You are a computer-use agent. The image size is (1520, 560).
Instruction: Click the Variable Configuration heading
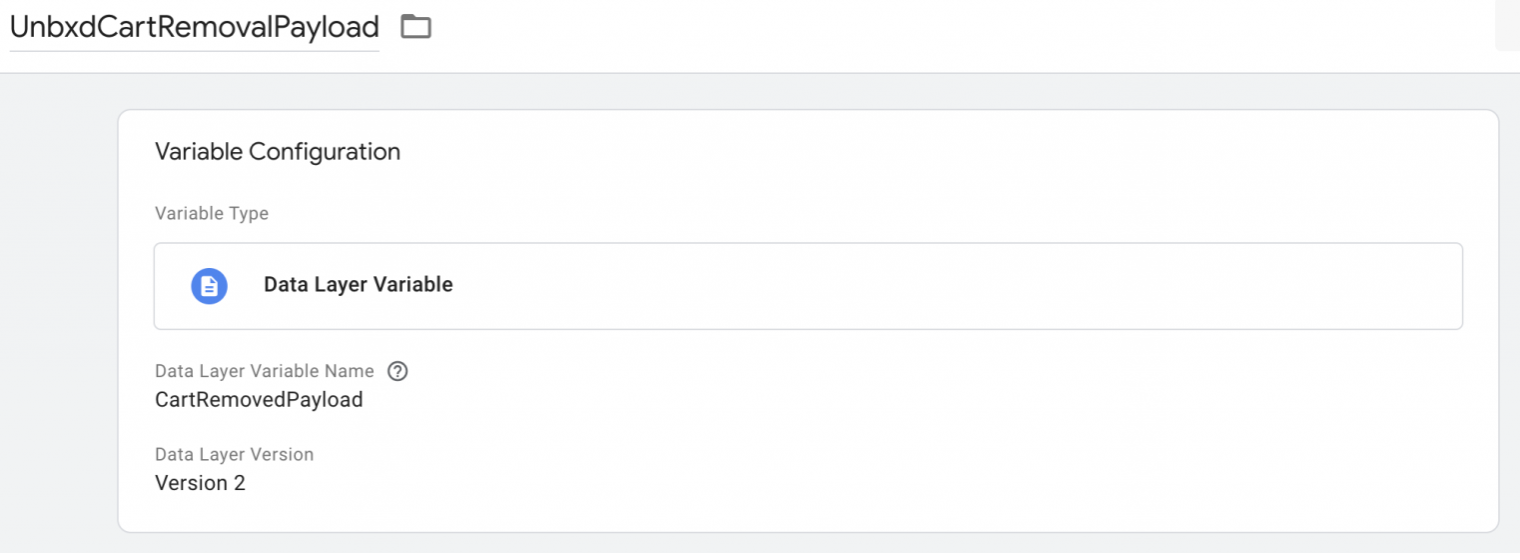(x=278, y=152)
